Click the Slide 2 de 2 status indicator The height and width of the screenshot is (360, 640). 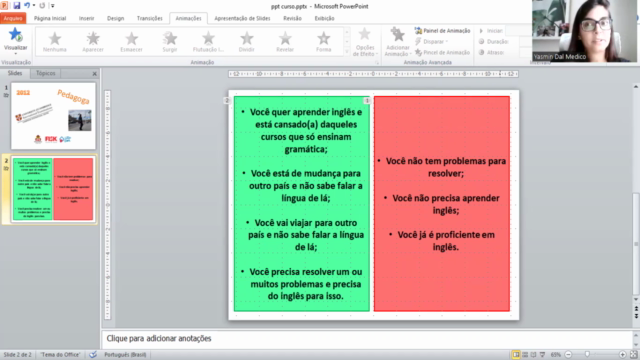click(18, 354)
